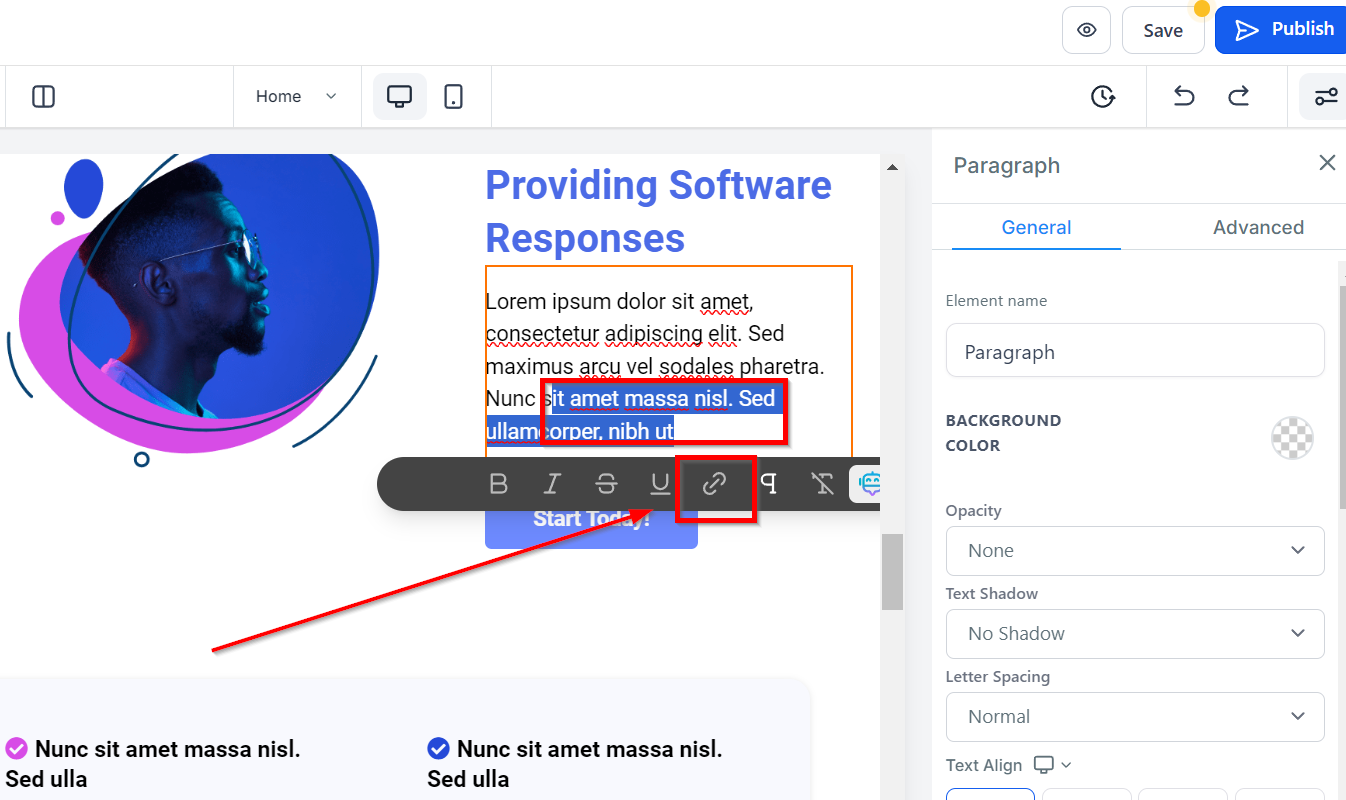Switch to desktop view mode
The image size is (1346, 800).
pyautogui.click(x=400, y=97)
